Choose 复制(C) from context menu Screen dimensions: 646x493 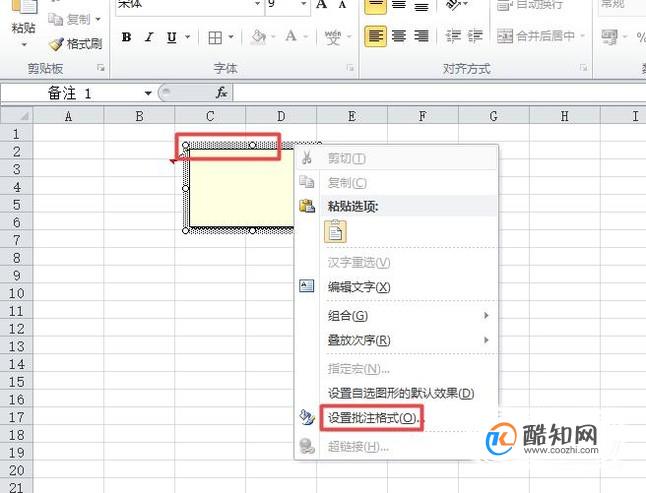click(396, 182)
